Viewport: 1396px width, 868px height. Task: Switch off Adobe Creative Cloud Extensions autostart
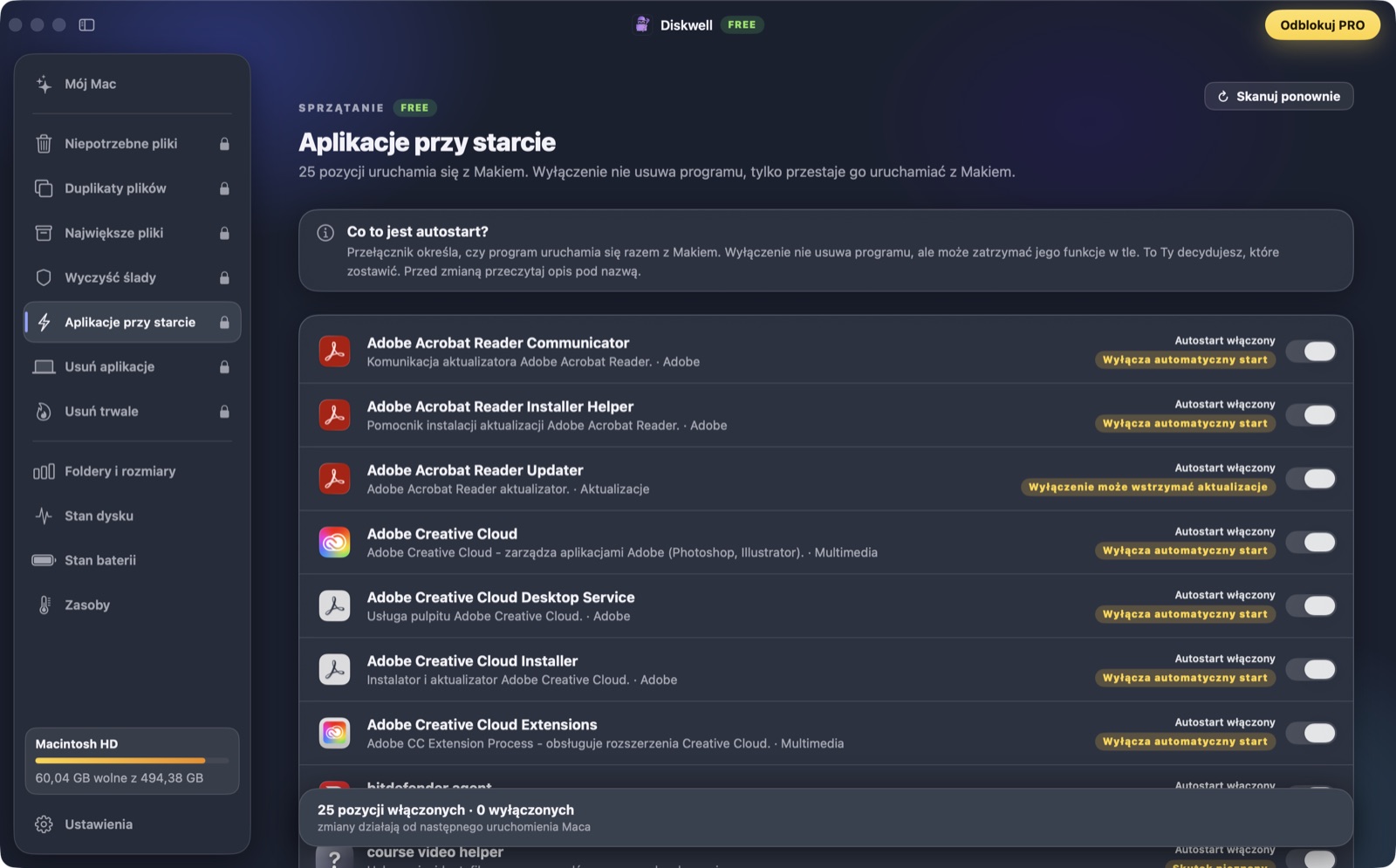pos(1311,733)
